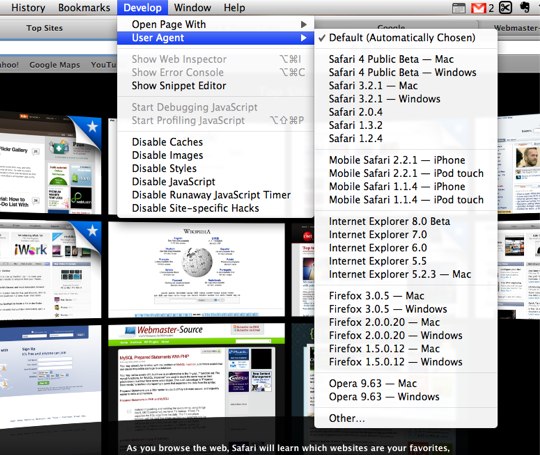The width and height of the screenshot is (540, 455).
Task: Toggle Disable JavaScript option
Action: point(215,182)
